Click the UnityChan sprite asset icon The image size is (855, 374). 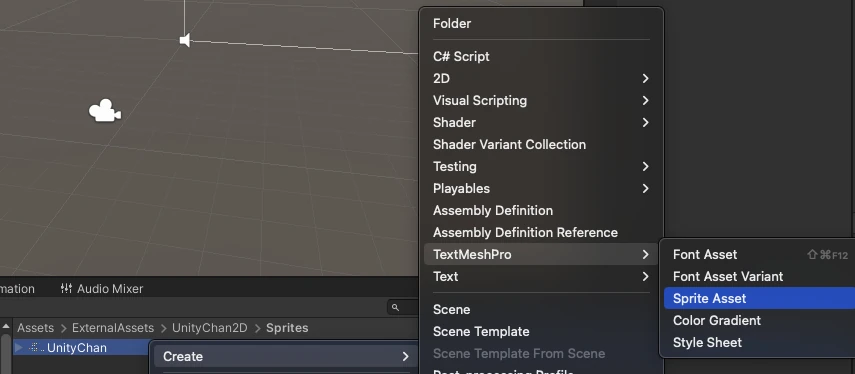(35, 347)
